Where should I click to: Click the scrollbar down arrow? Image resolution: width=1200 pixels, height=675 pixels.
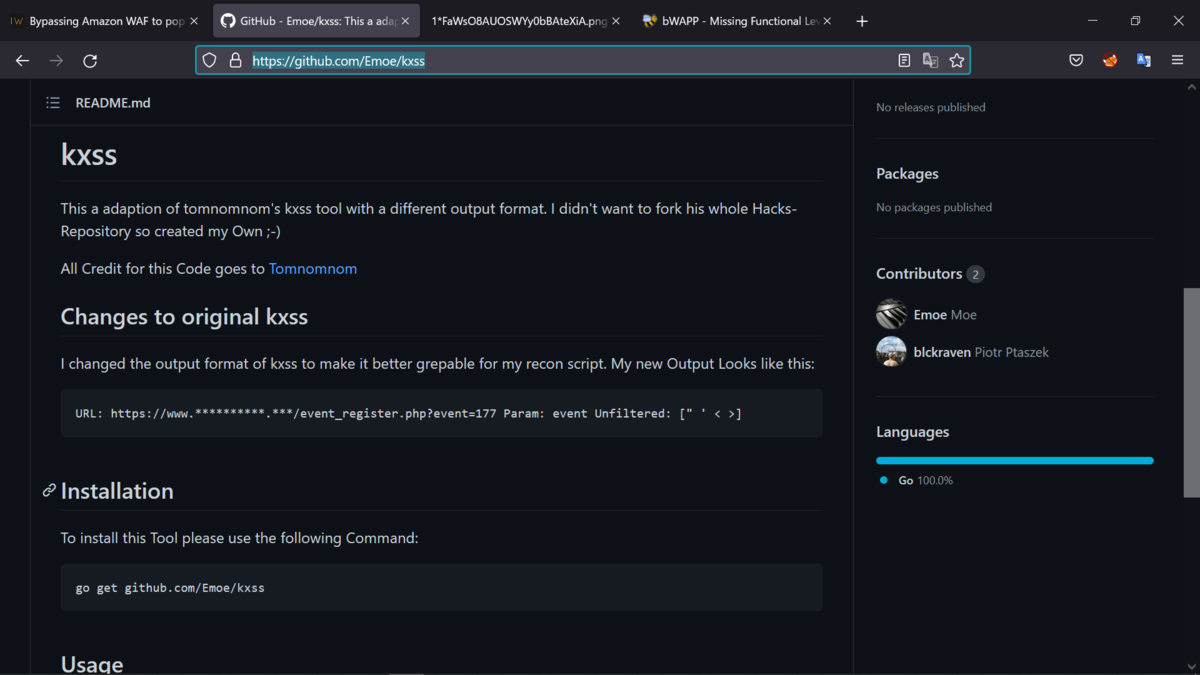tap(1191, 666)
